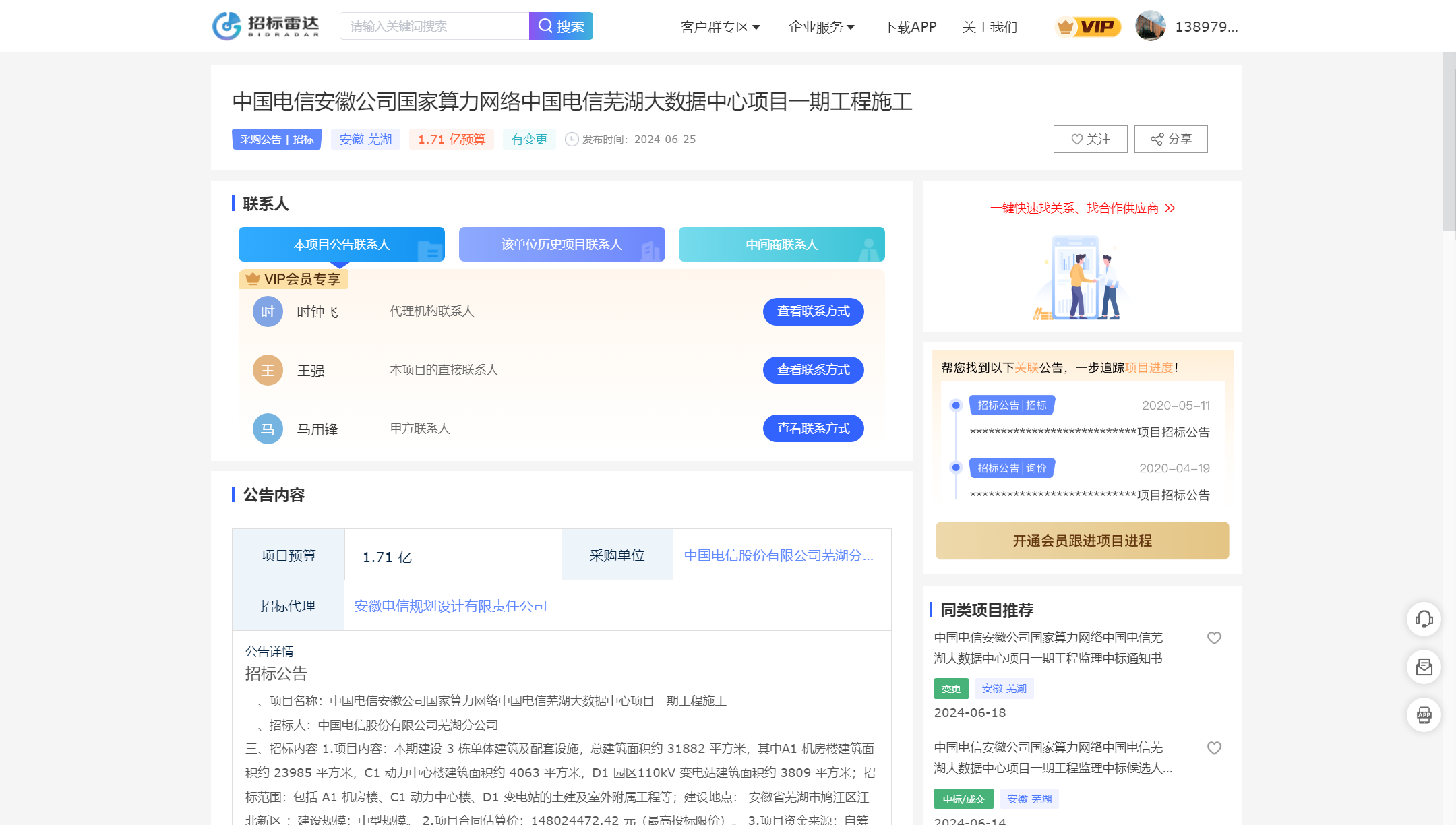Image resolution: width=1456 pixels, height=825 pixels.
Task: Click the 搜索 magnifier search button
Action: tap(561, 26)
